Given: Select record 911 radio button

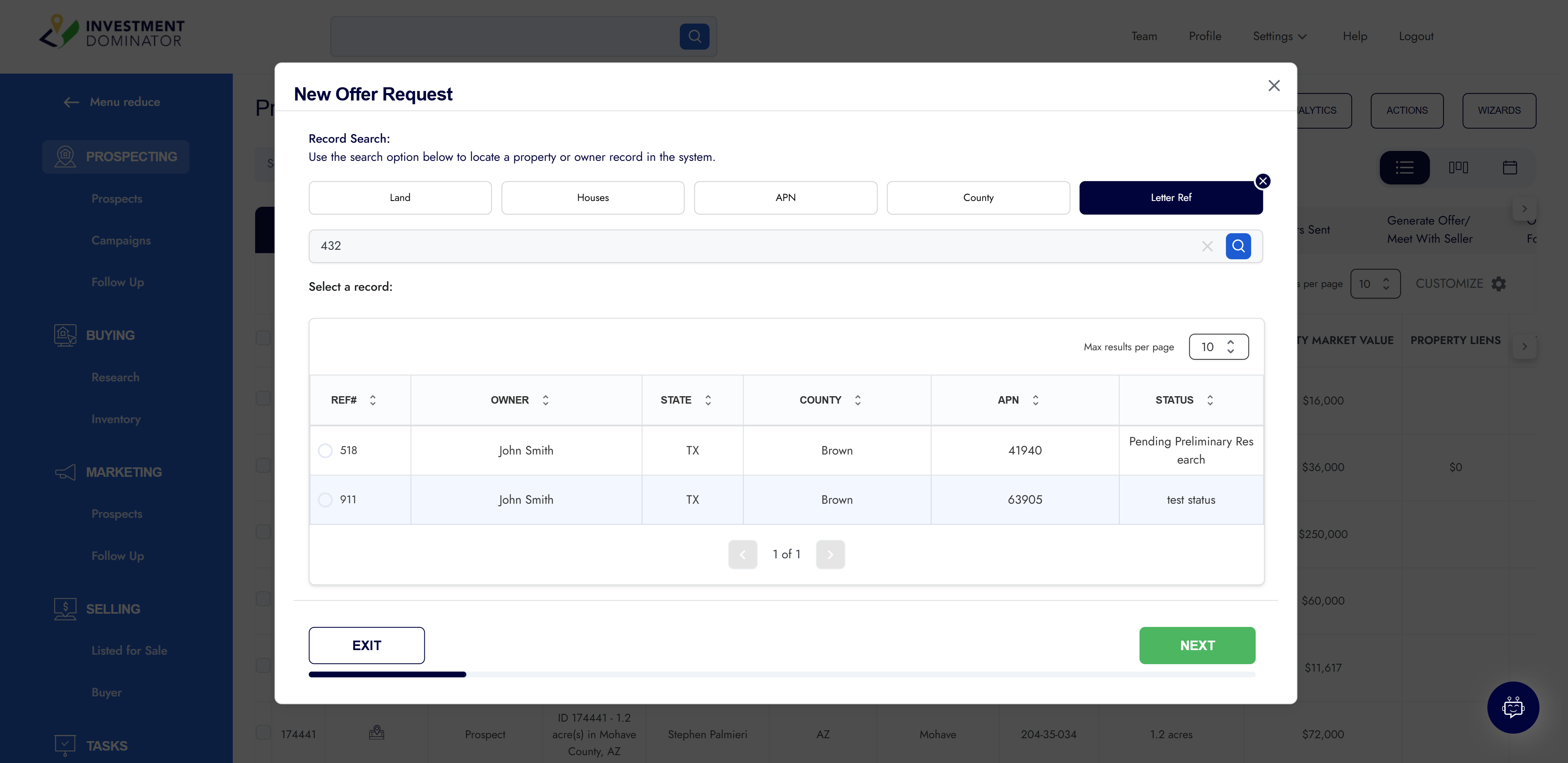Looking at the screenshot, I should [325, 499].
